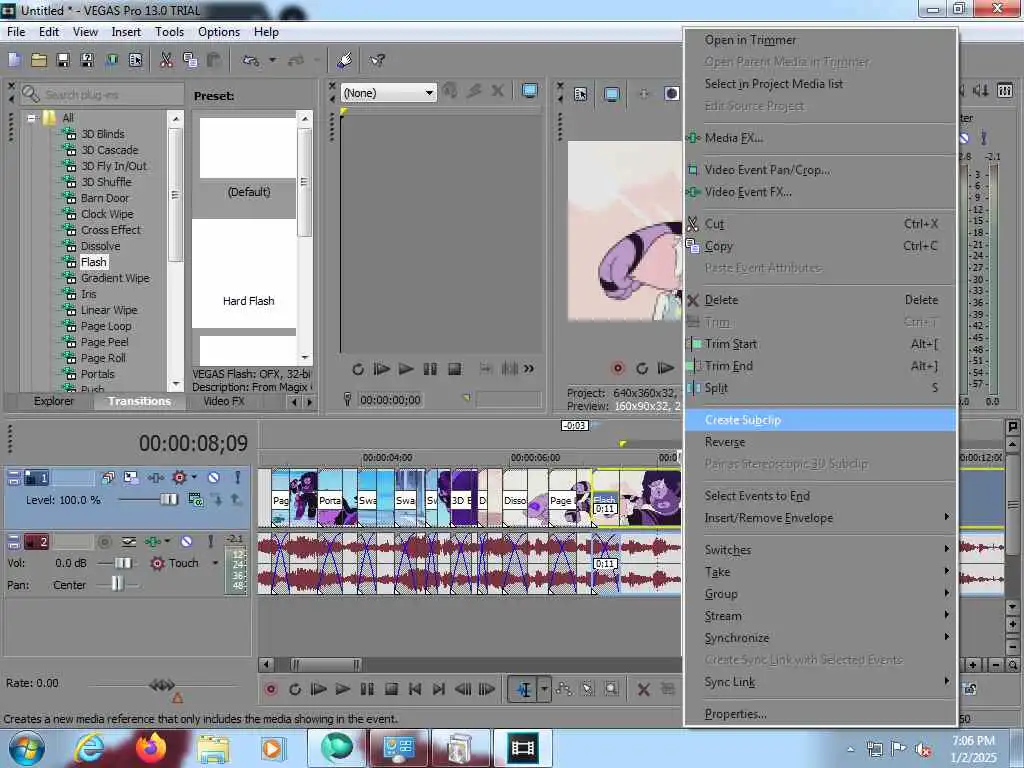The image size is (1024, 768).
Task: Select the Normal Edit tool
Action: (x=524, y=689)
